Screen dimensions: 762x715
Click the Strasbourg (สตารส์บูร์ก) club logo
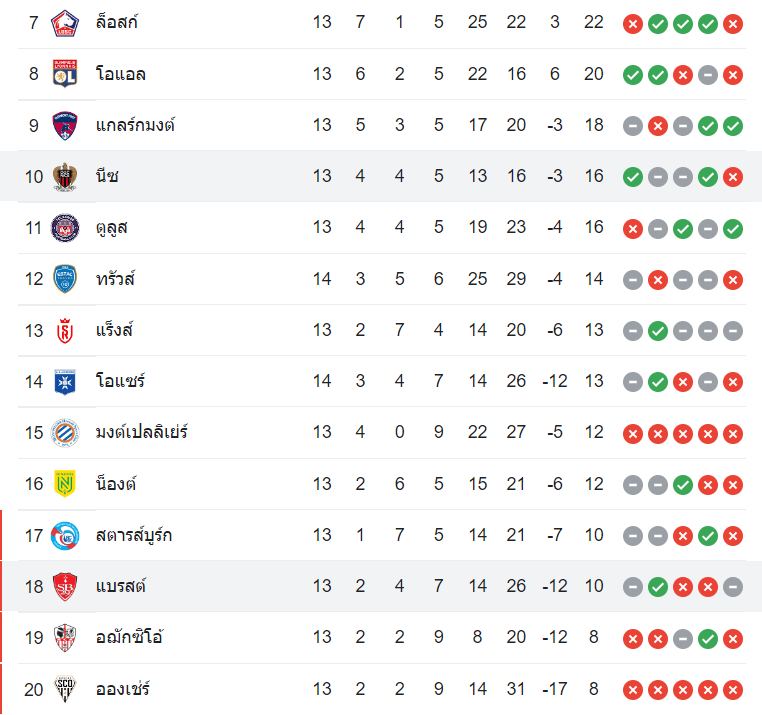[66, 535]
